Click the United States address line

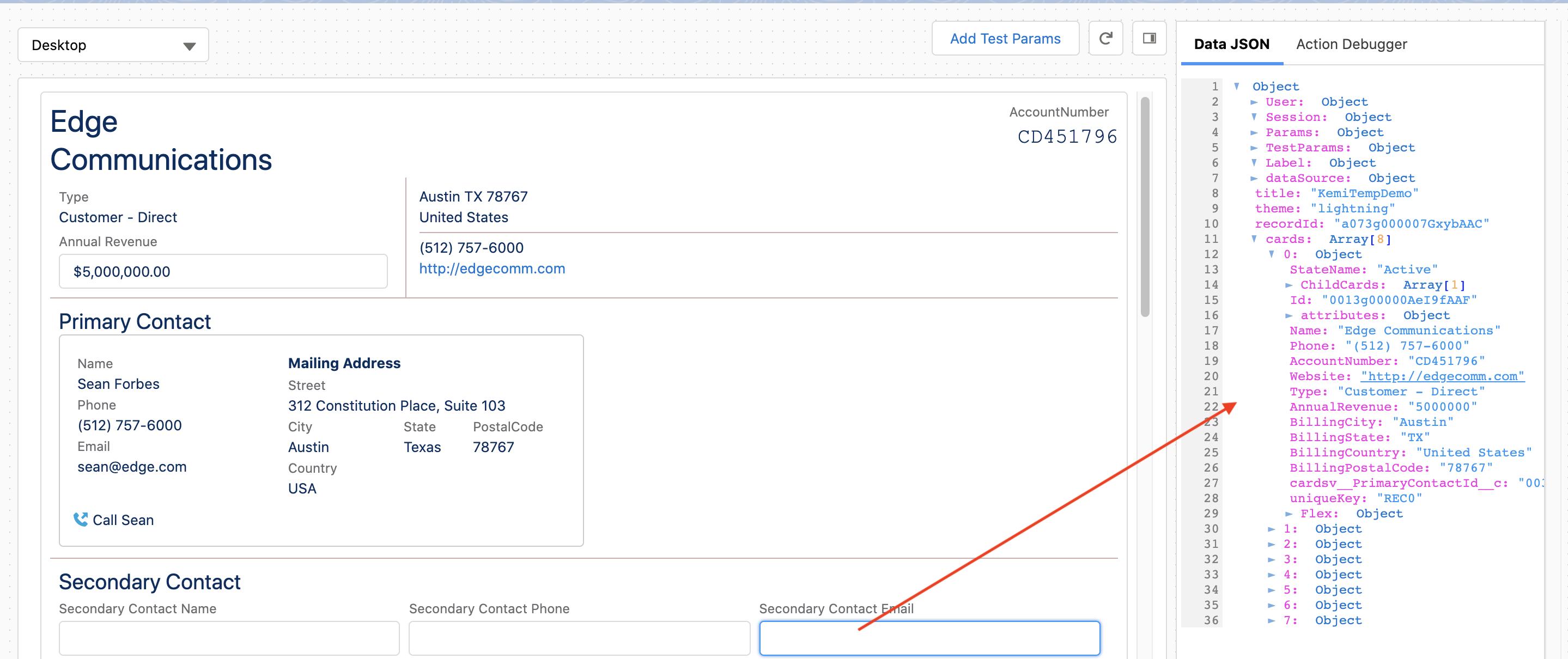tap(464, 217)
